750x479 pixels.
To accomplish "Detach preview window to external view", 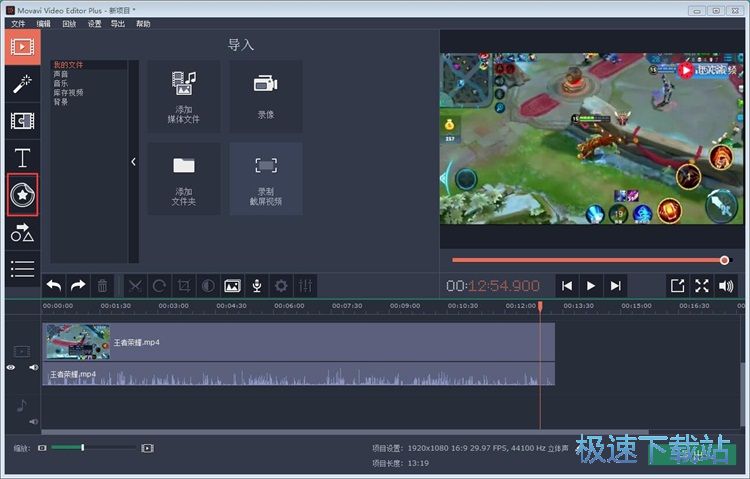I will point(678,286).
